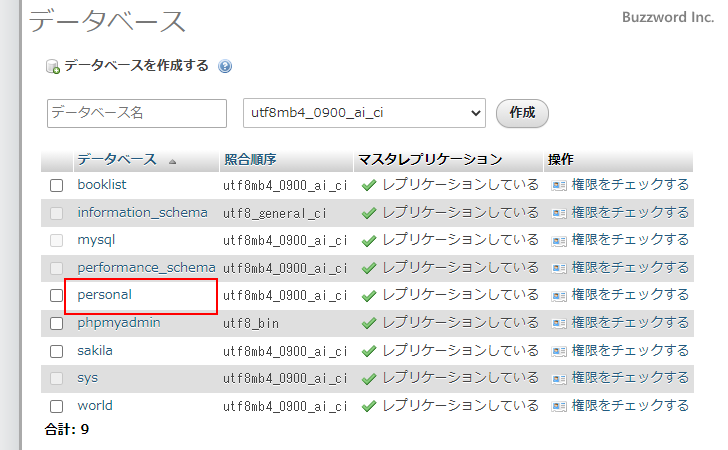
Task: Click the privileges icon in the personal row
Action: [x=559, y=296]
